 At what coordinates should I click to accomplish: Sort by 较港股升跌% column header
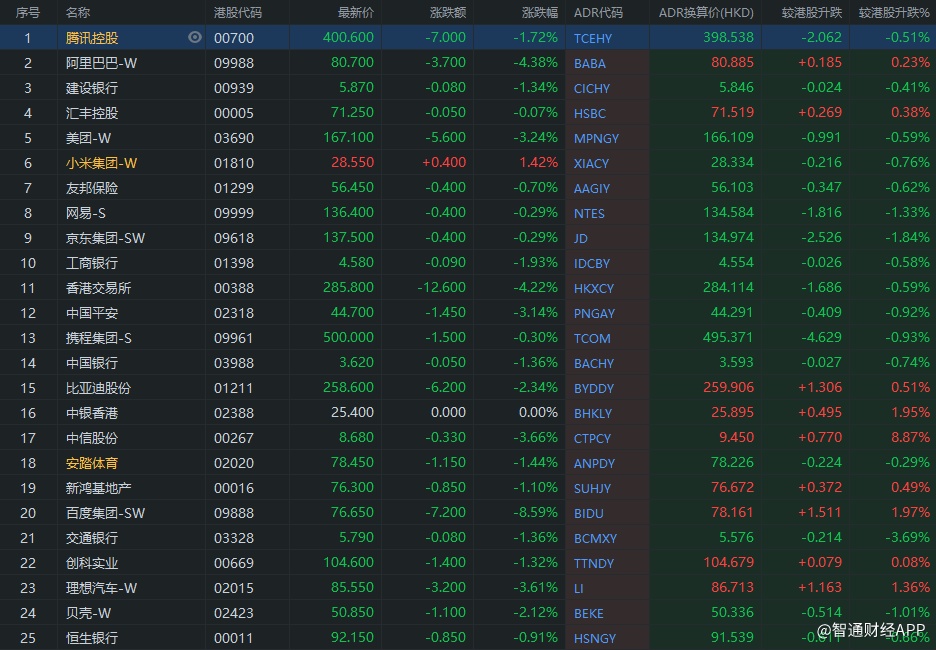point(893,13)
